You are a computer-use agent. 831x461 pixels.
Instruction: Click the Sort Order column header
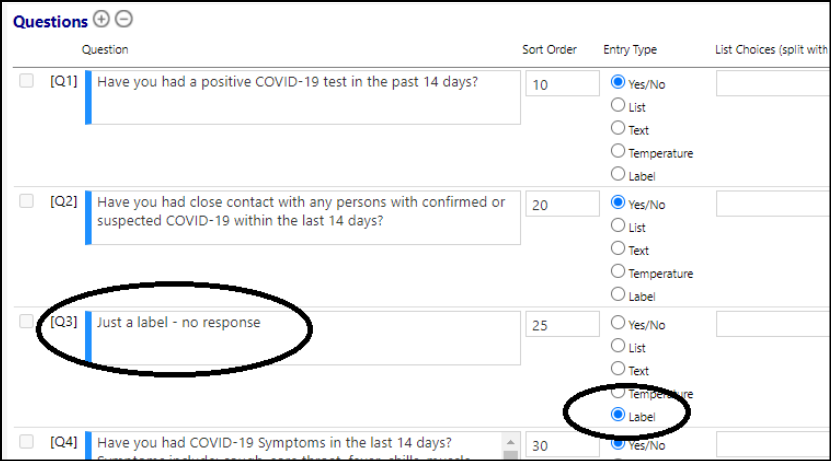tap(549, 50)
